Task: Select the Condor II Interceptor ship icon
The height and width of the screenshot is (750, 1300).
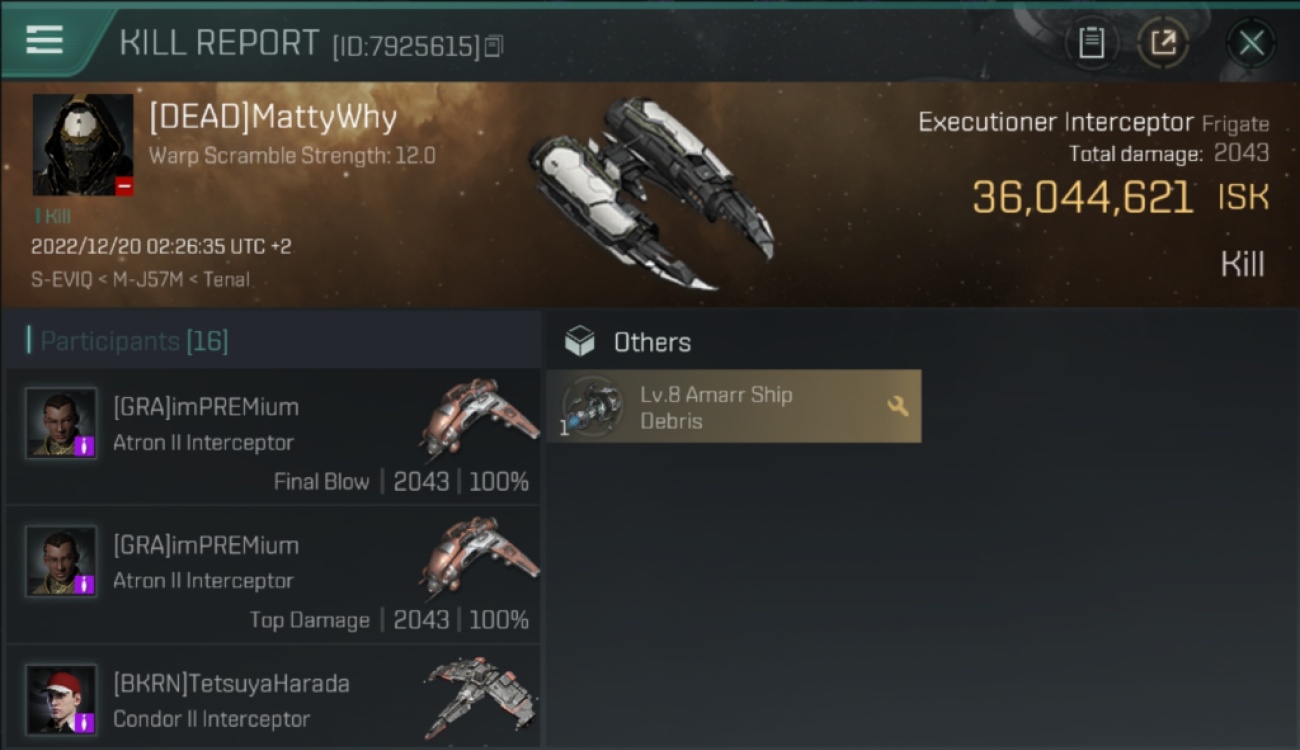Action: point(481,698)
